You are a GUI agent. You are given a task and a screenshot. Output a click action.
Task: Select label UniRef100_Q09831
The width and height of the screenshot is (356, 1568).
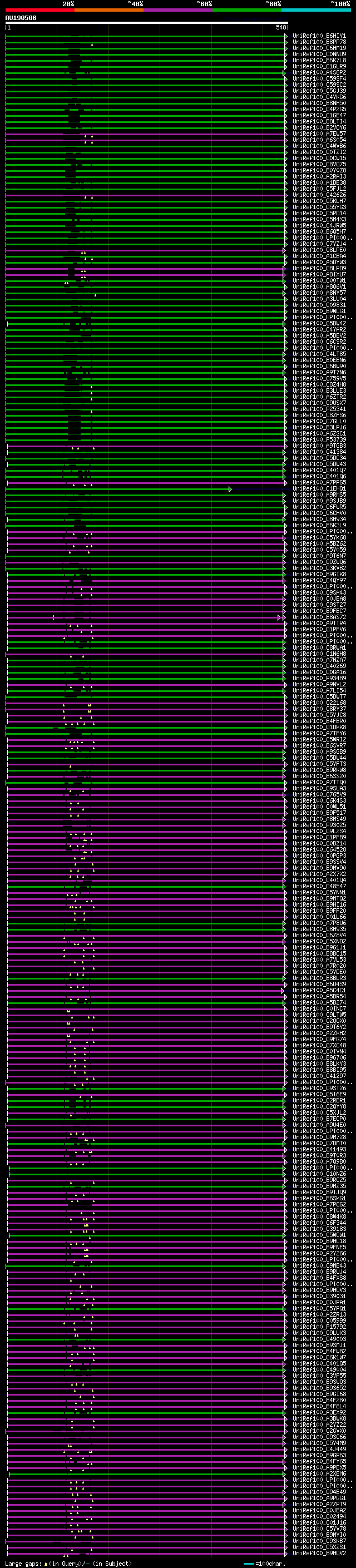(319, 305)
